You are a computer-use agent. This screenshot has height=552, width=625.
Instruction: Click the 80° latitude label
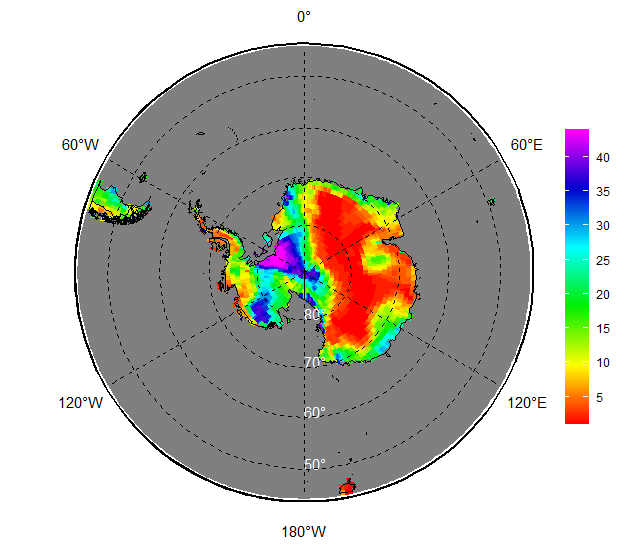point(314,315)
